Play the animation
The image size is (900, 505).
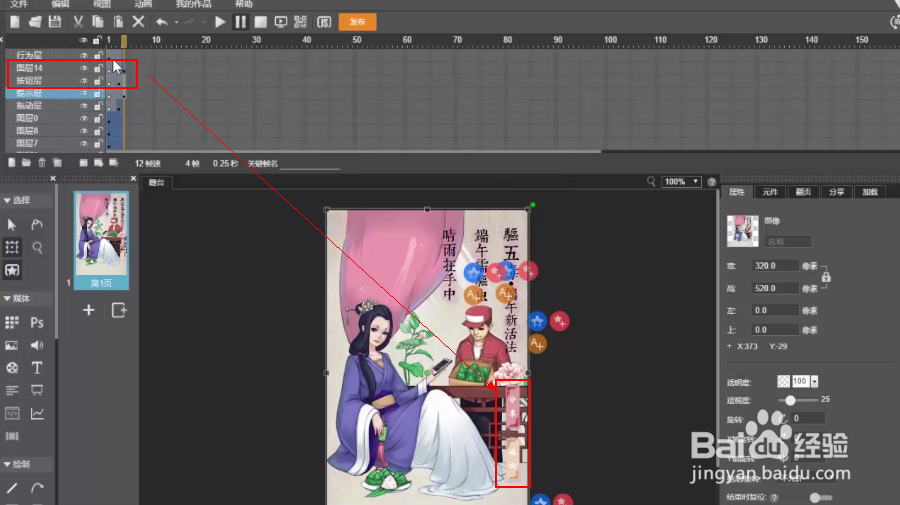[x=220, y=22]
